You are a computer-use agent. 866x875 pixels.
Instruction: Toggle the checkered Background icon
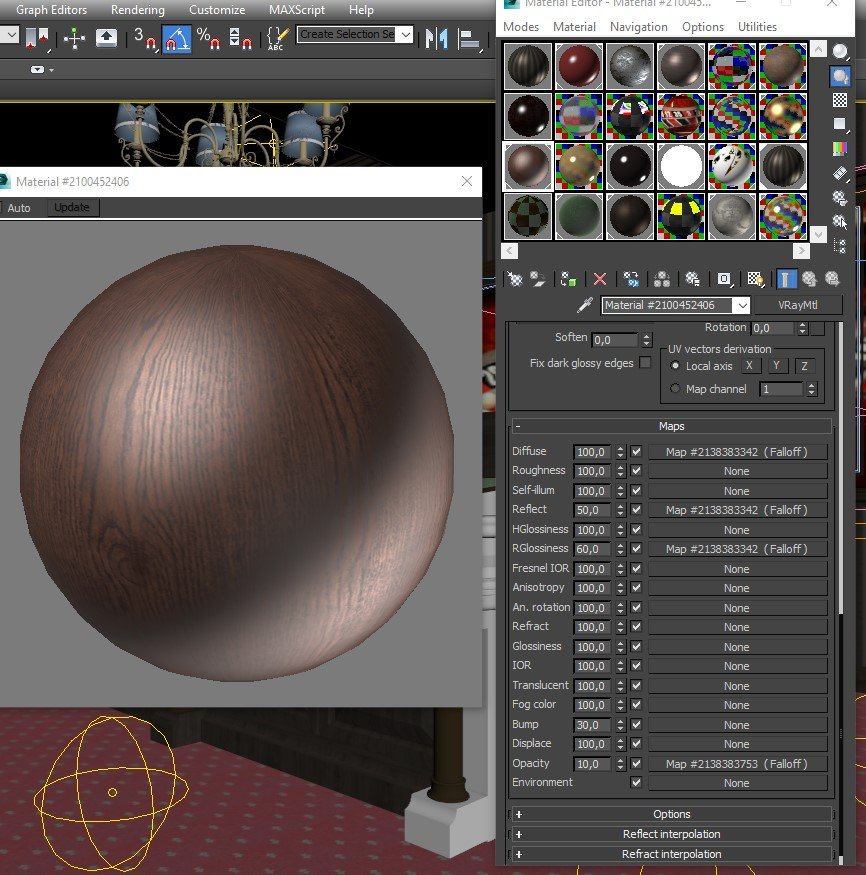(840, 100)
